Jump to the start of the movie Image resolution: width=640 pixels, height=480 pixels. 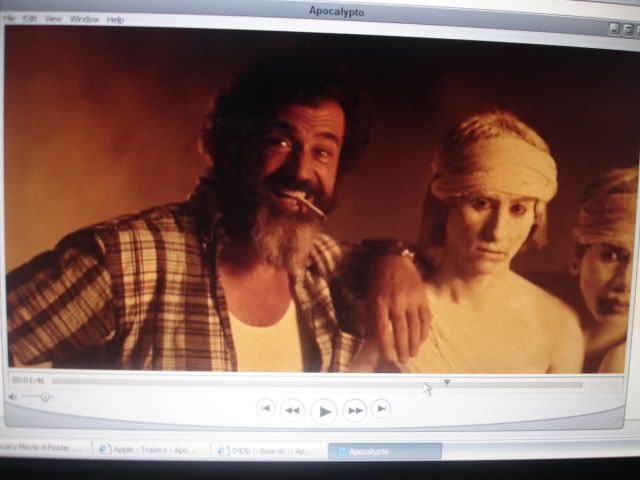coord(266,408)
